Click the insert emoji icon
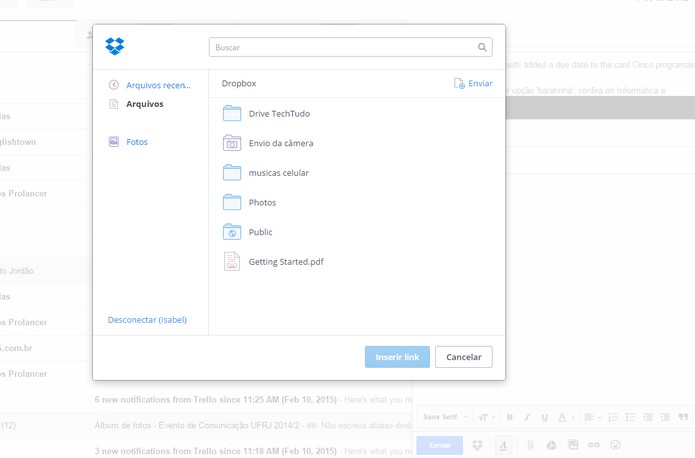 tap(615, 445)
